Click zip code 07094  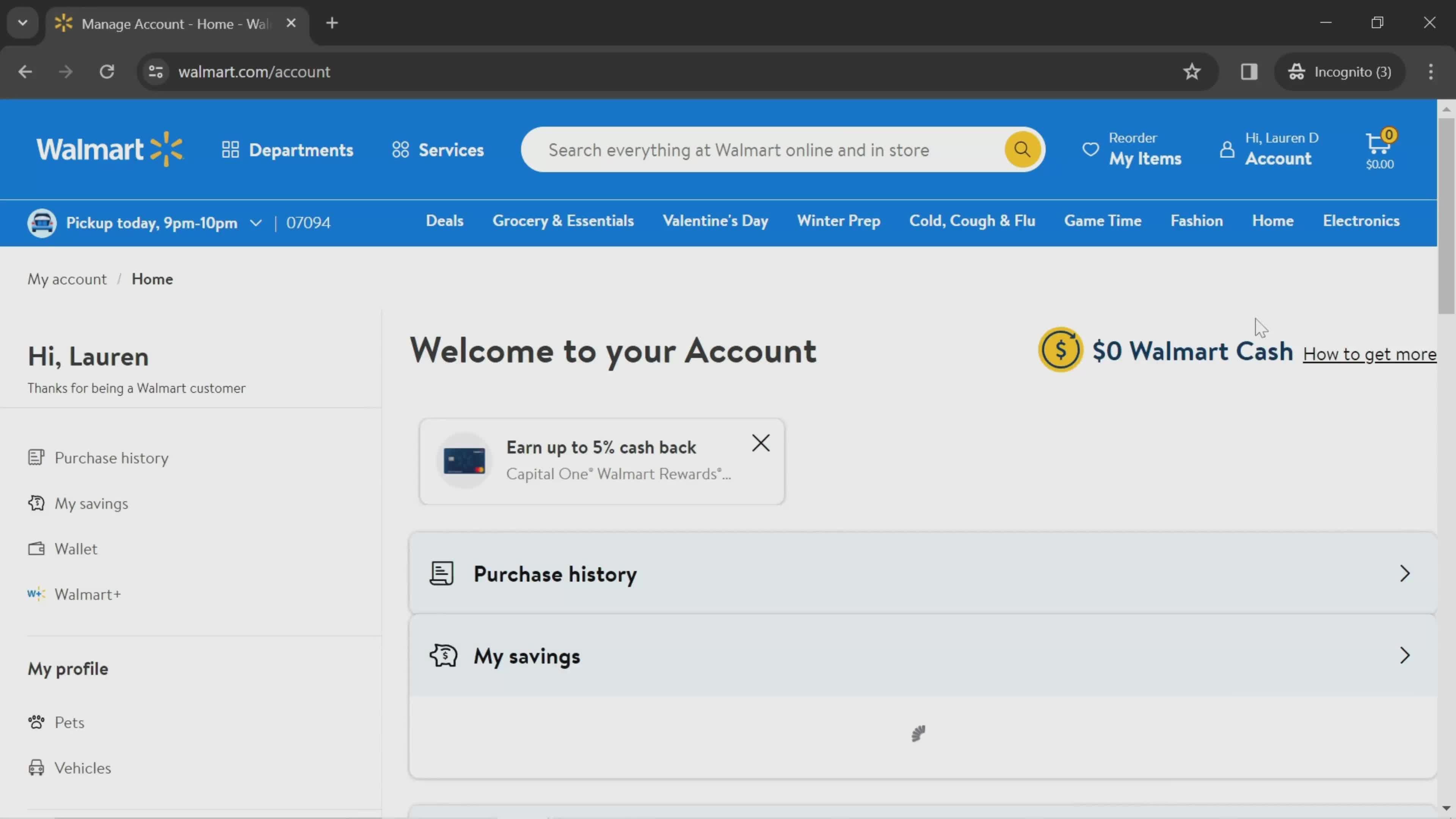click(308, 223)
